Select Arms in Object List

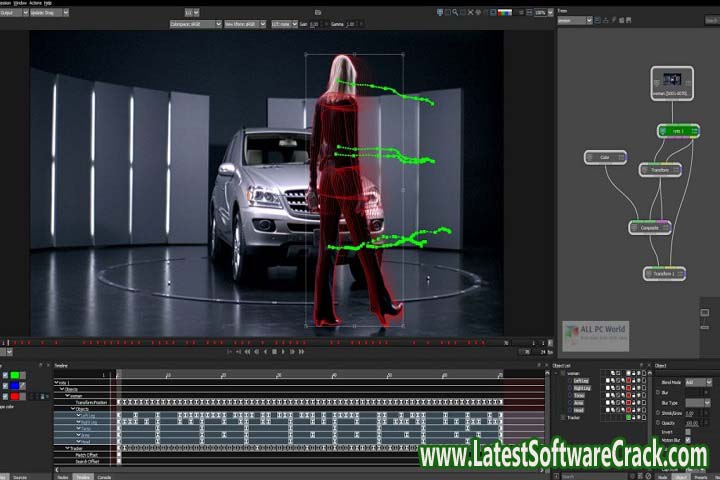[578, 403]
